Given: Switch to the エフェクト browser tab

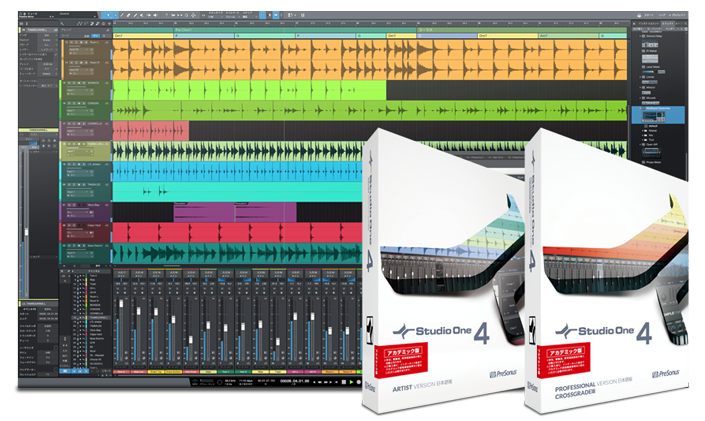Looking at the screenshot, I should coord(666,24).
